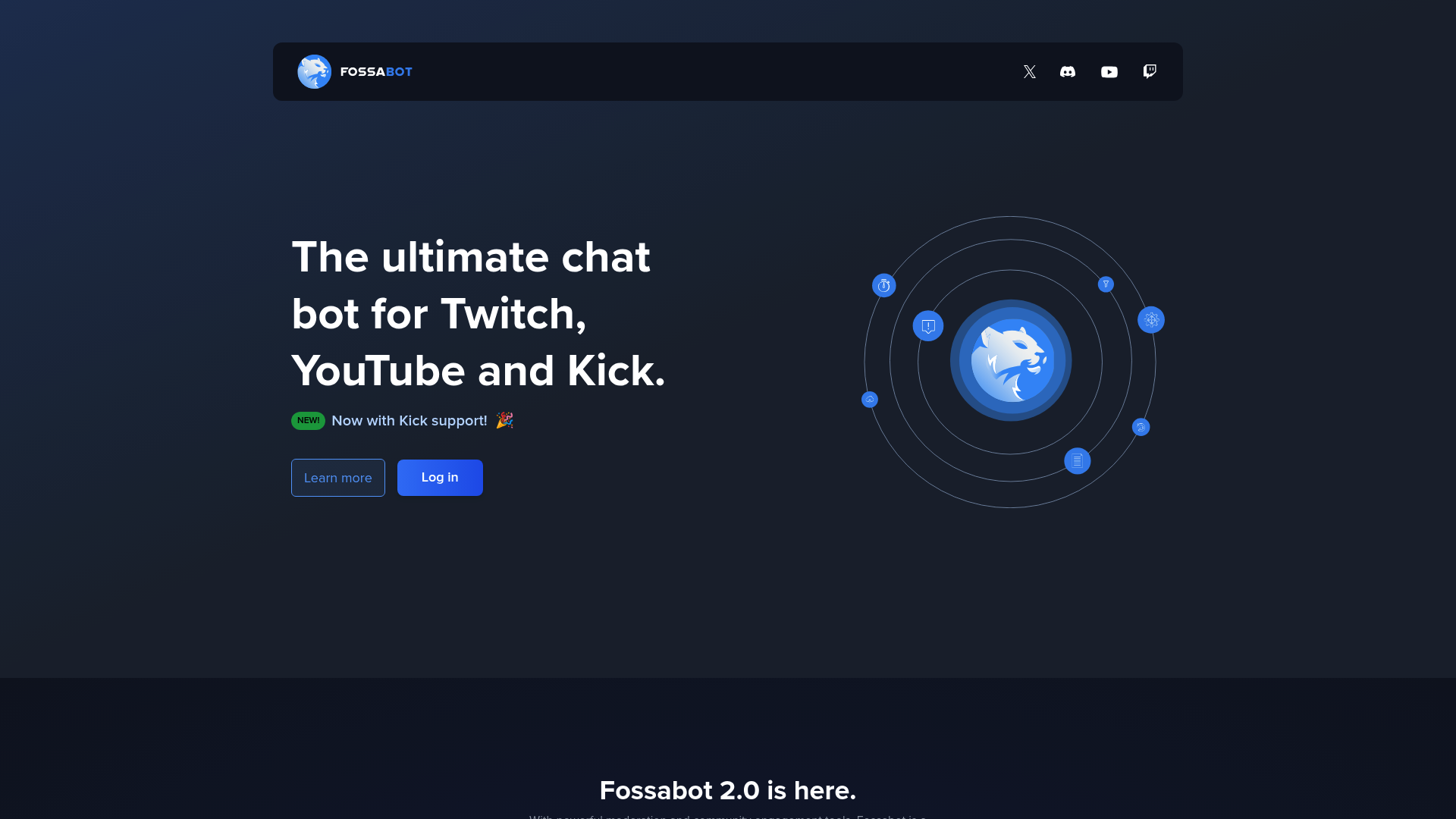Click the green NEW! badge
Screen dimensions: 1456x819
coord(308,420)
